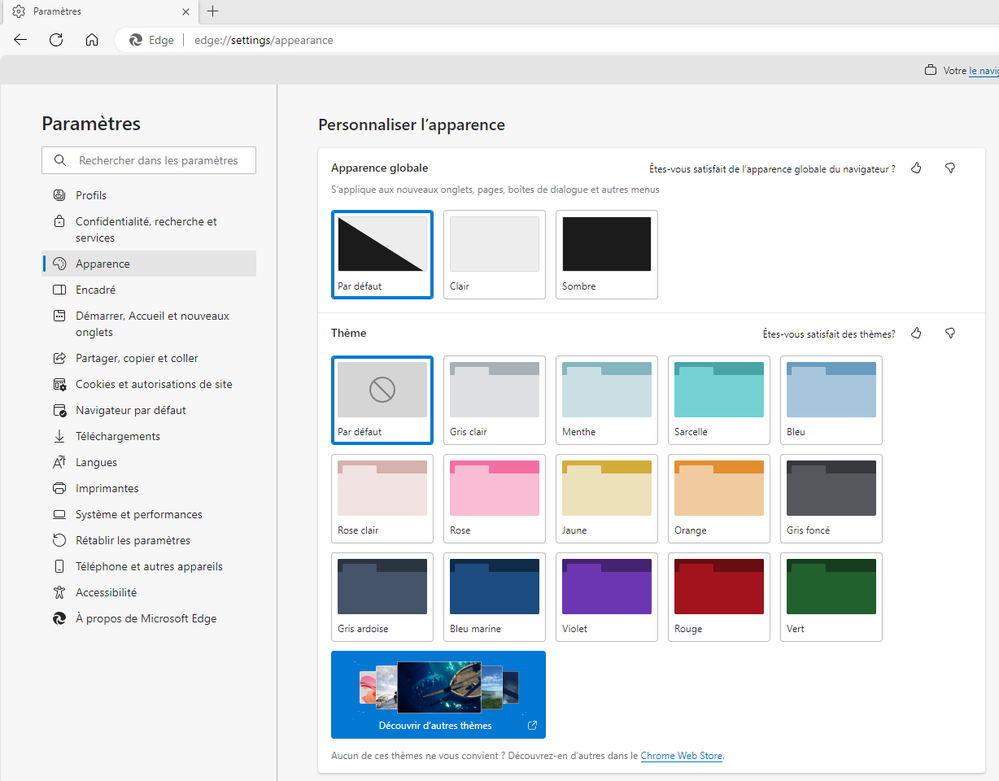999x781 pixels.
Task: Click the Rechercher dans les paramètres field
Action: (x=149, y=161)
